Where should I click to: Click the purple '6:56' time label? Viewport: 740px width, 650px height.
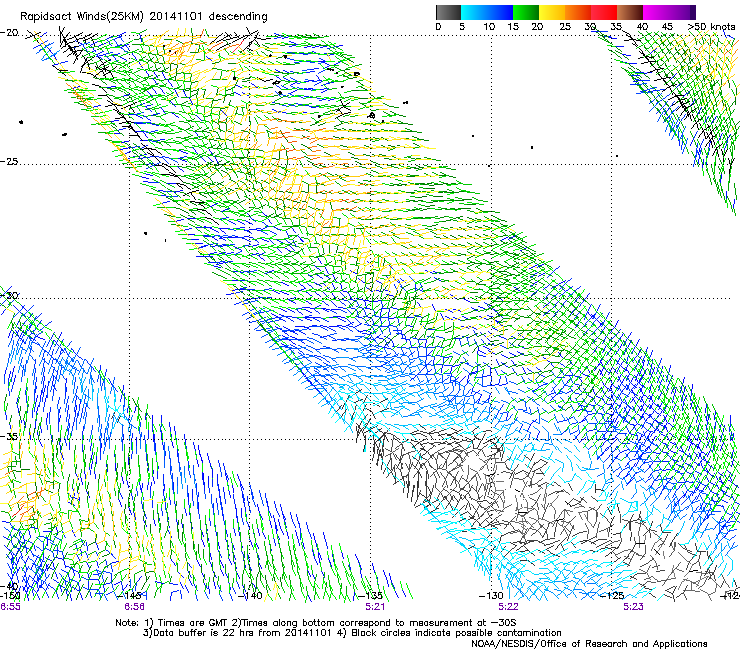[135, 607]
